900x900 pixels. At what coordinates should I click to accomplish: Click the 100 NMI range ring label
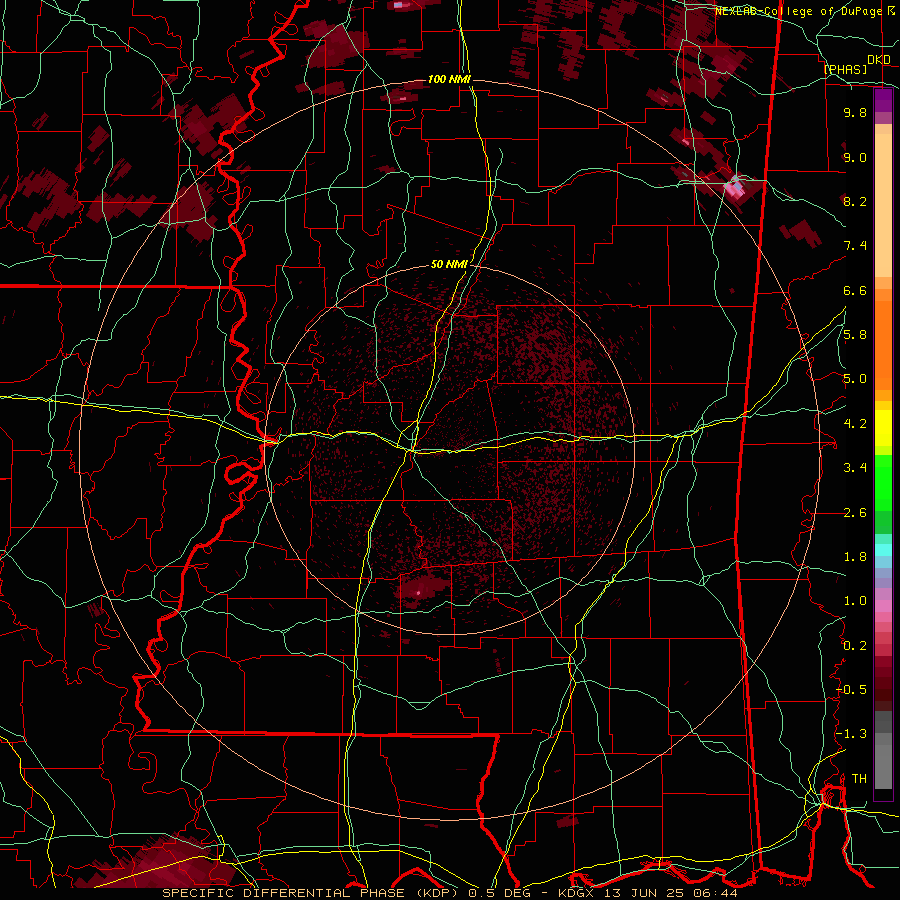(449, 79)
